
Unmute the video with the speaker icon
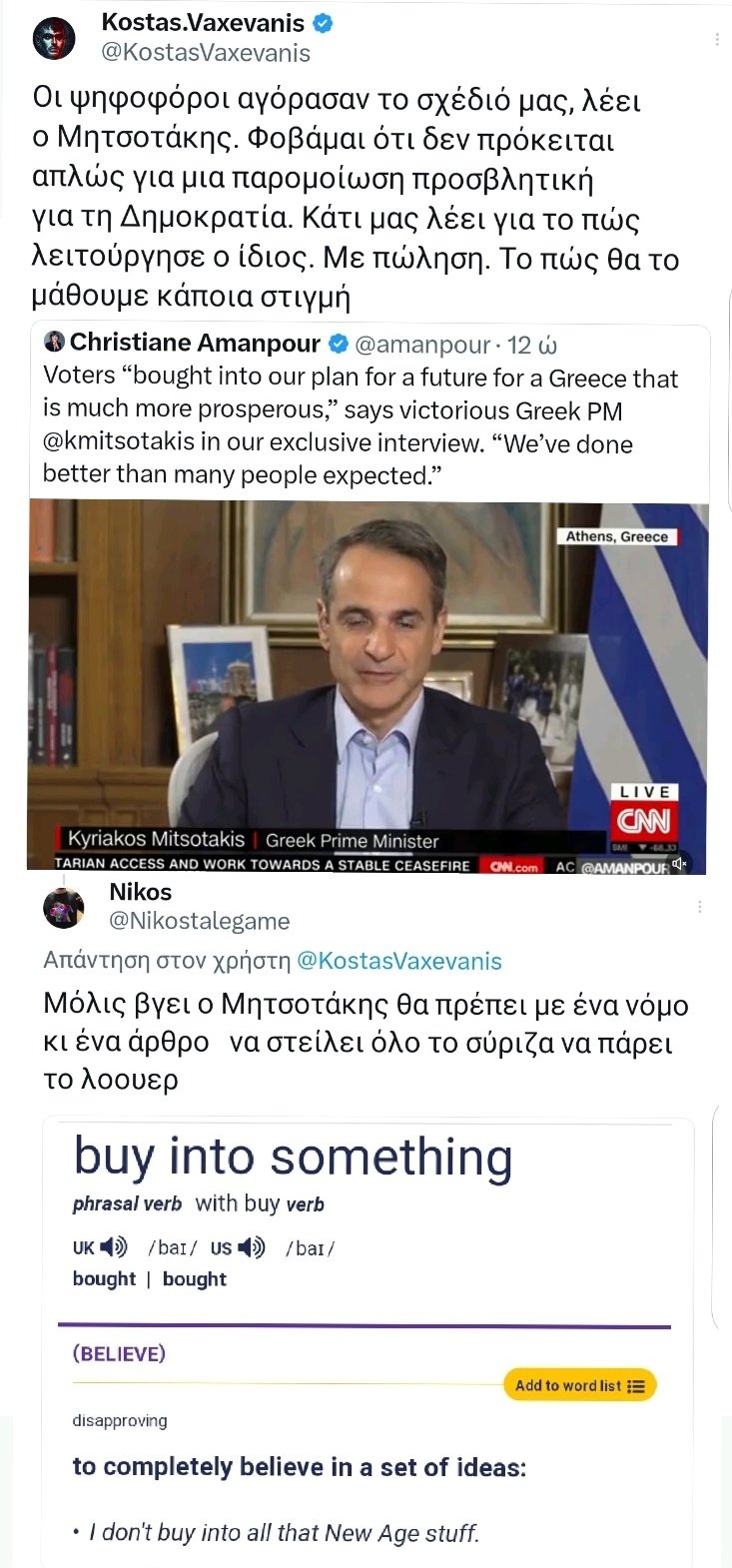click(x=679, y=863)
